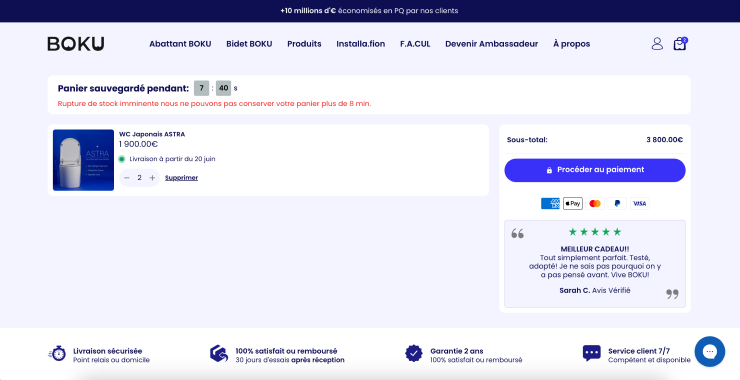Open the WC Japonais ASTRA product link
Viewport: 740px width, 380px height.
152,134
